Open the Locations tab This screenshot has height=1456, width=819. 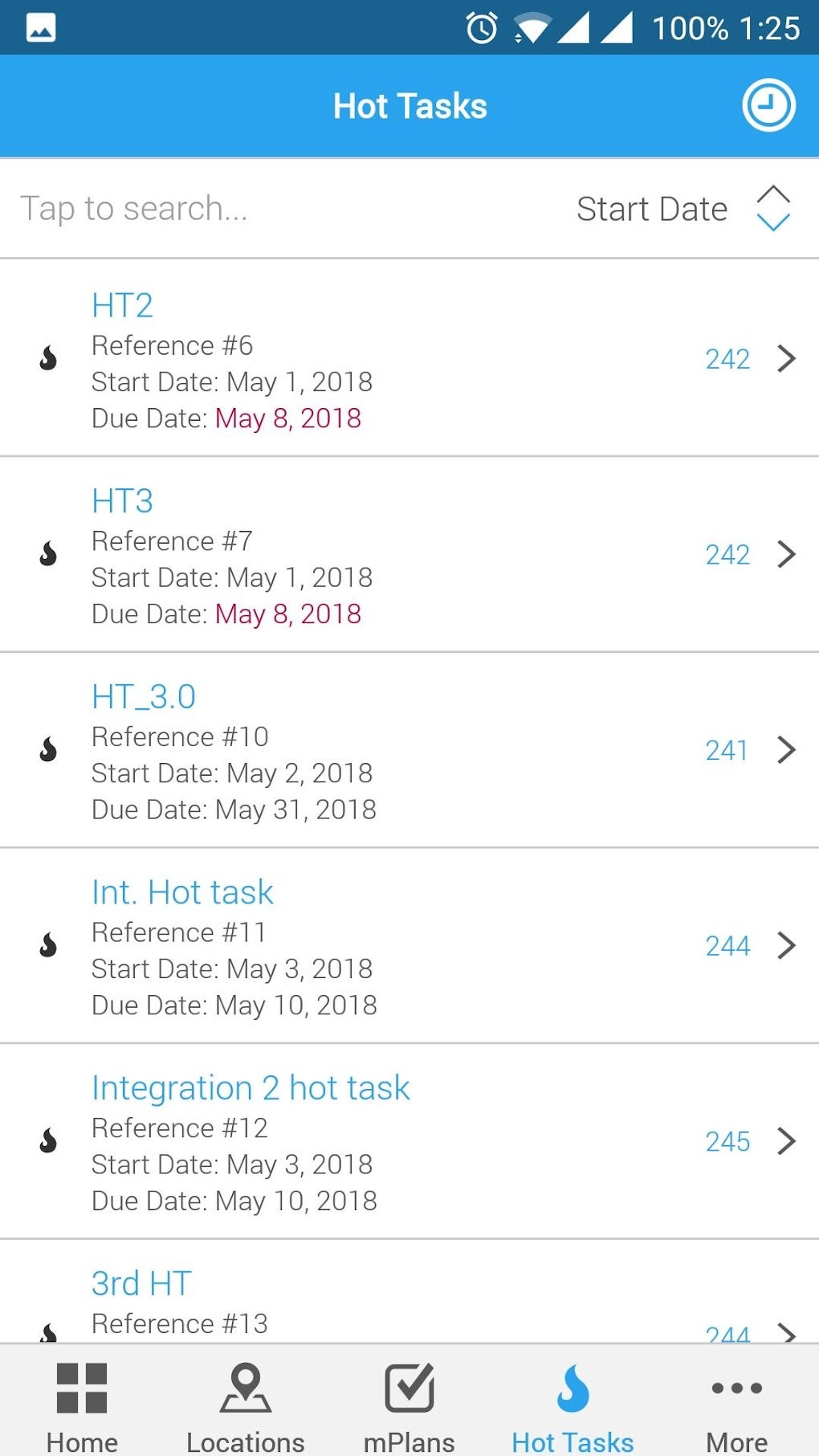[x=246, y=1405]
